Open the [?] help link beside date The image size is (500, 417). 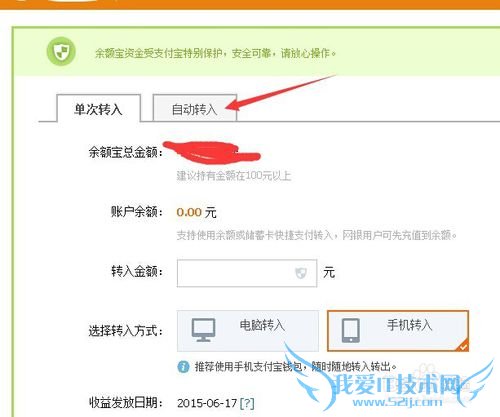pos(247,403)
